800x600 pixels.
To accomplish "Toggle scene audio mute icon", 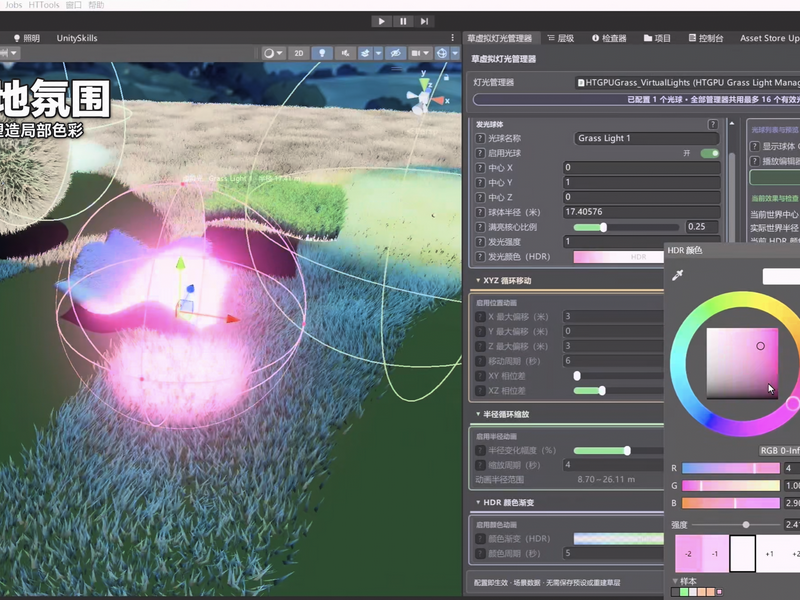I will 345,53.
